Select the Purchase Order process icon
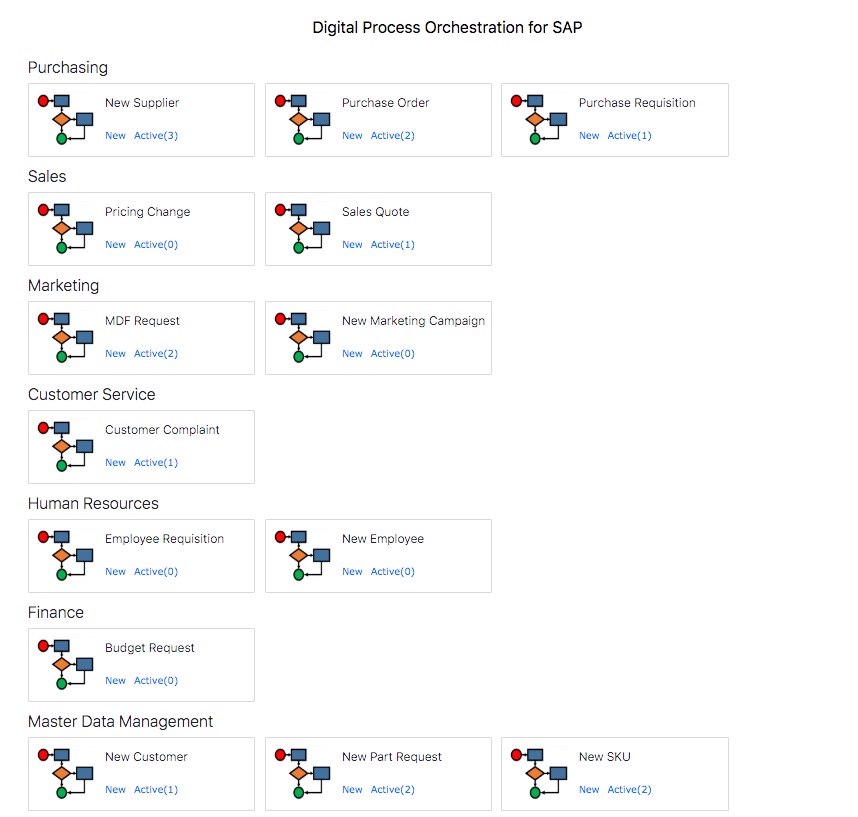Screen dimensions: 858x817 click(301, 117)
